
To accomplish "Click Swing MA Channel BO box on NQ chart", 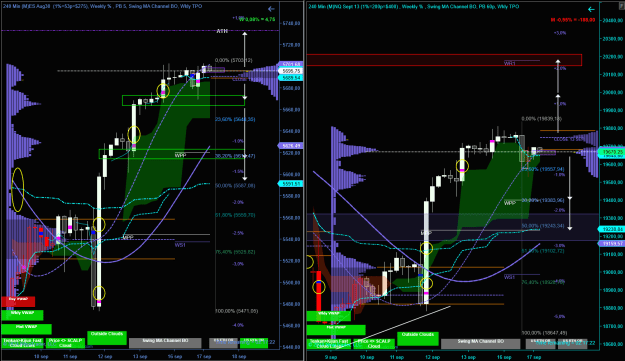I will (481, 343).
